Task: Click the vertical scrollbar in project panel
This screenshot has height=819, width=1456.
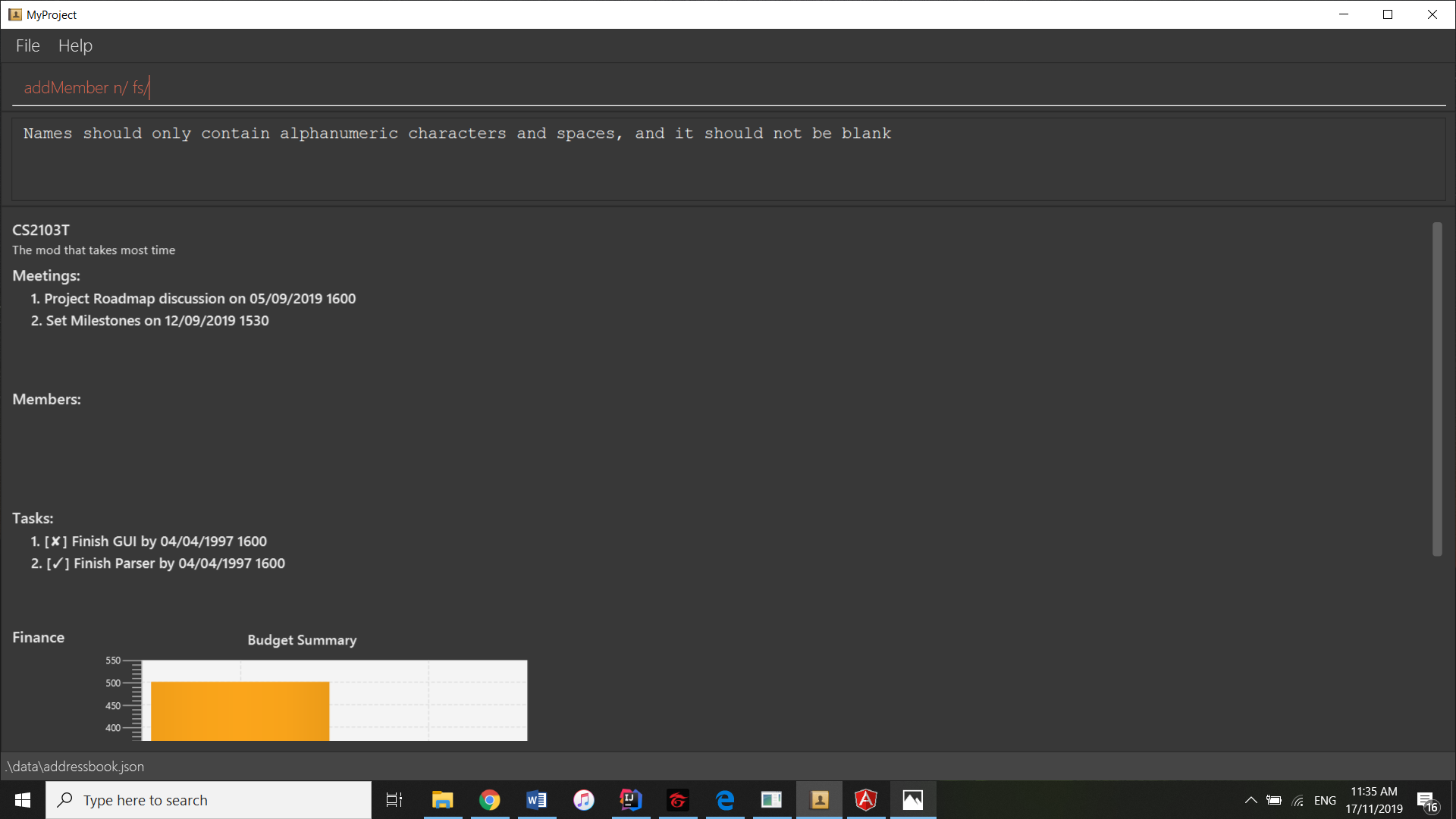Action: pyautogui.click(x=1436, y=388)
